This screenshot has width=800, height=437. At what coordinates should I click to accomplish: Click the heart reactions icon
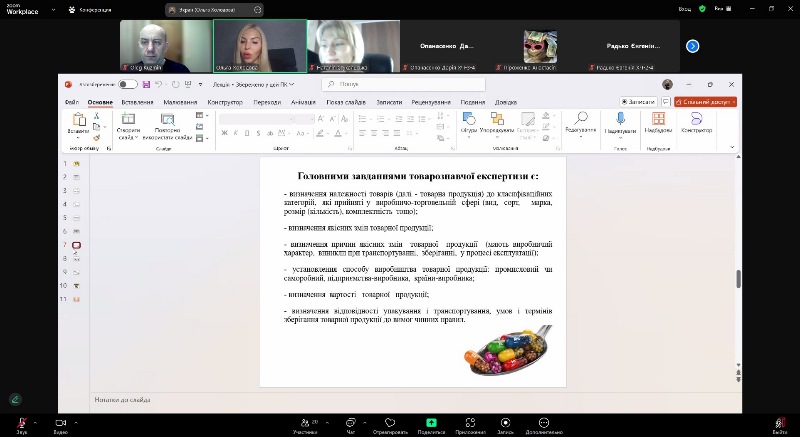point(389,421)
